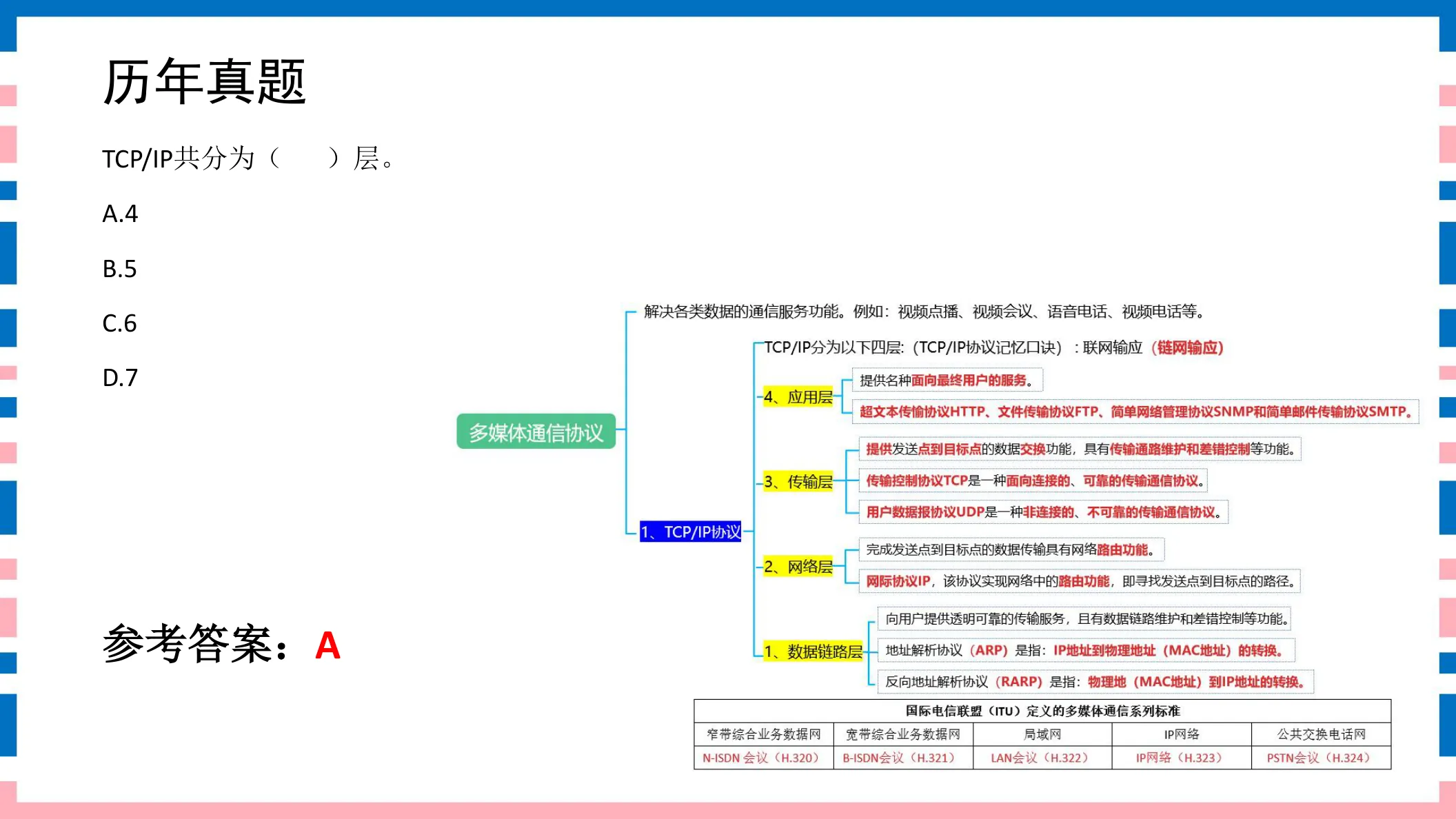Select answer option C.6
The width and height of the screenshot is (1456, 819).
click(x=119, y=323)
